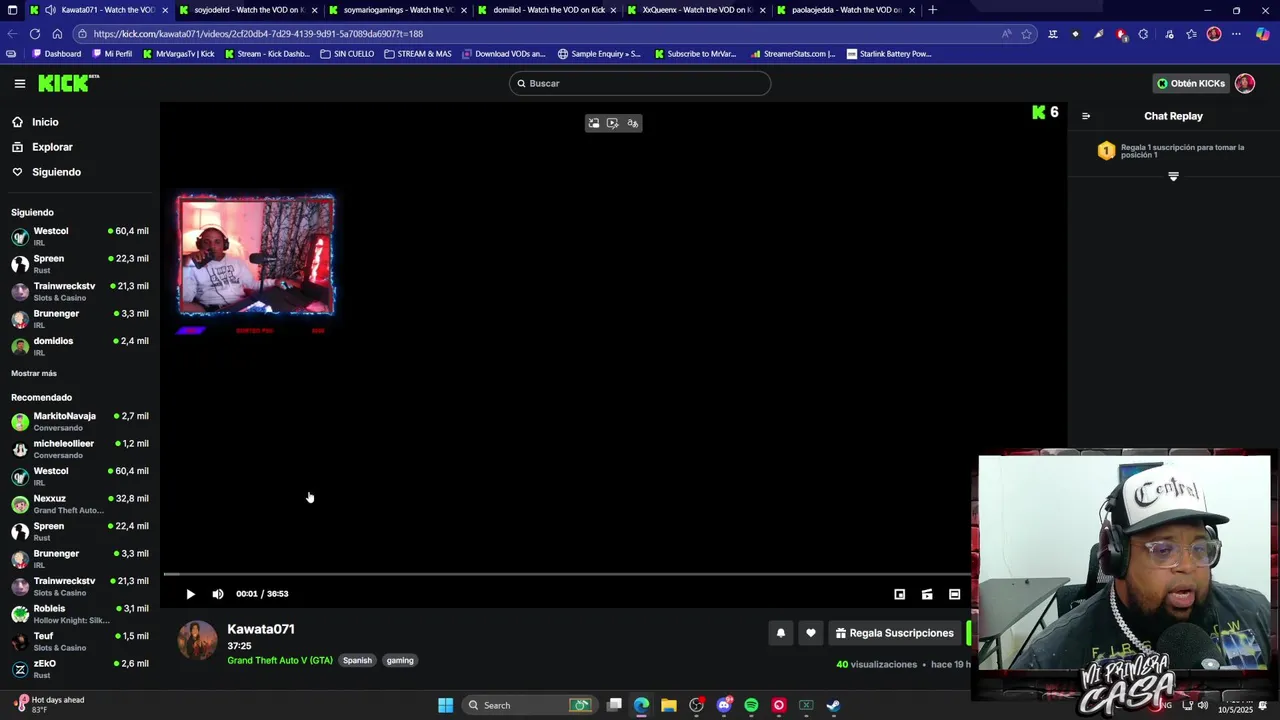Switch to soymariogamings VOD tab
Viewport: 1280px width, 720px height.
[x=397, y=10]
